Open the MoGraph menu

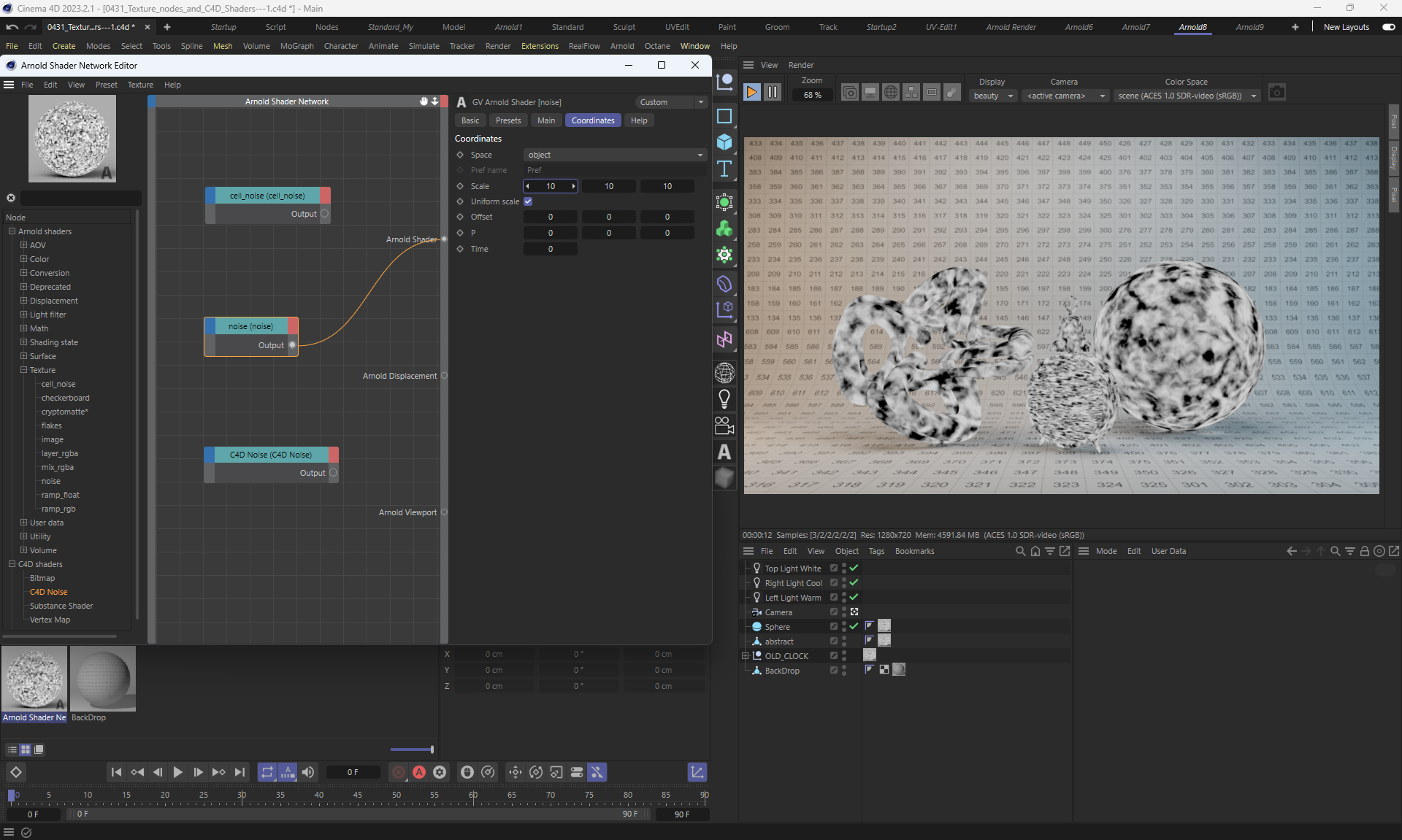(x=296, y=46)
